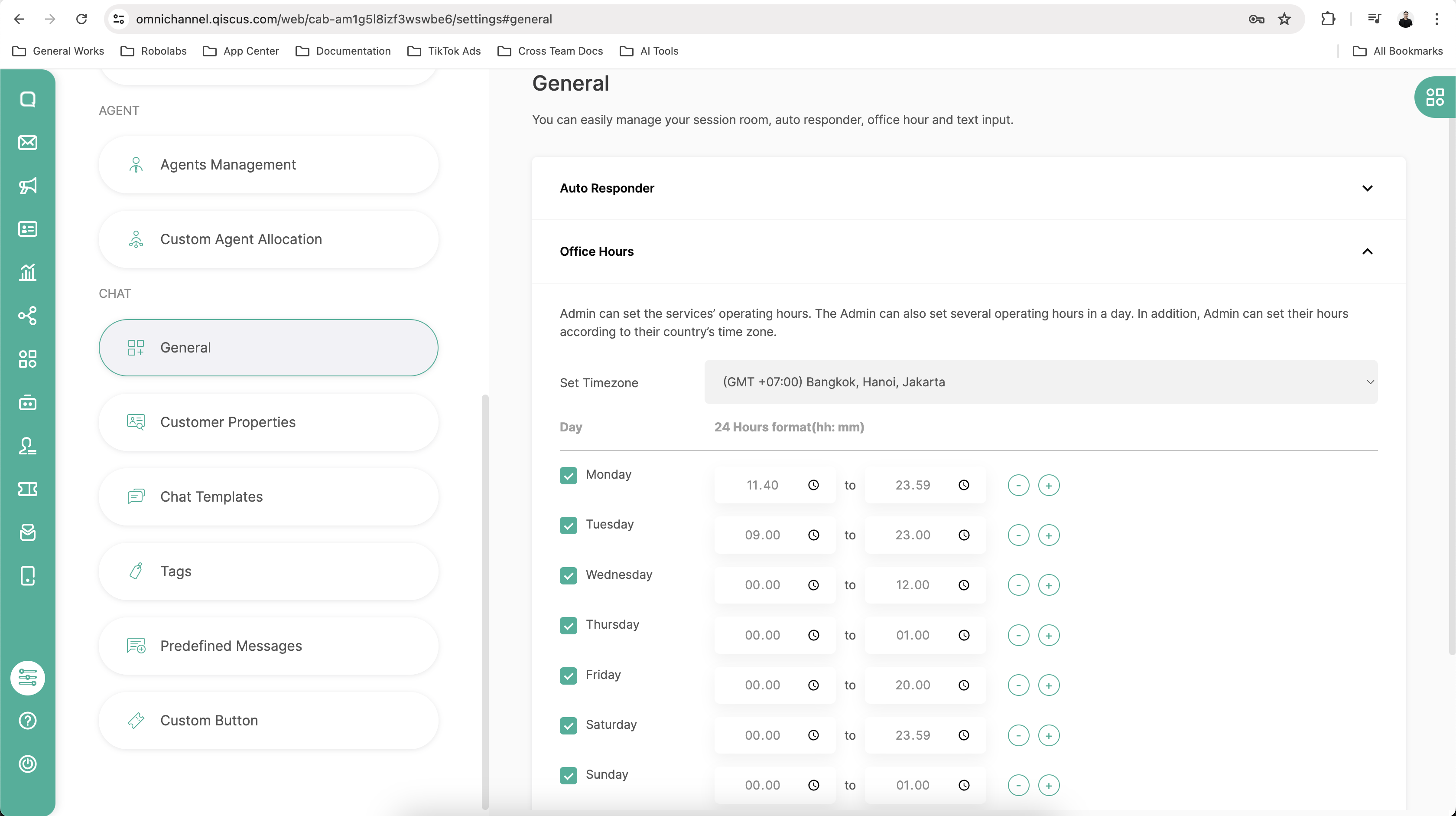The height and width of the screenshot is (816, 1456).
Task: Open the inbox chat icon in the sidebar
Action: click(x=28, y=99)
